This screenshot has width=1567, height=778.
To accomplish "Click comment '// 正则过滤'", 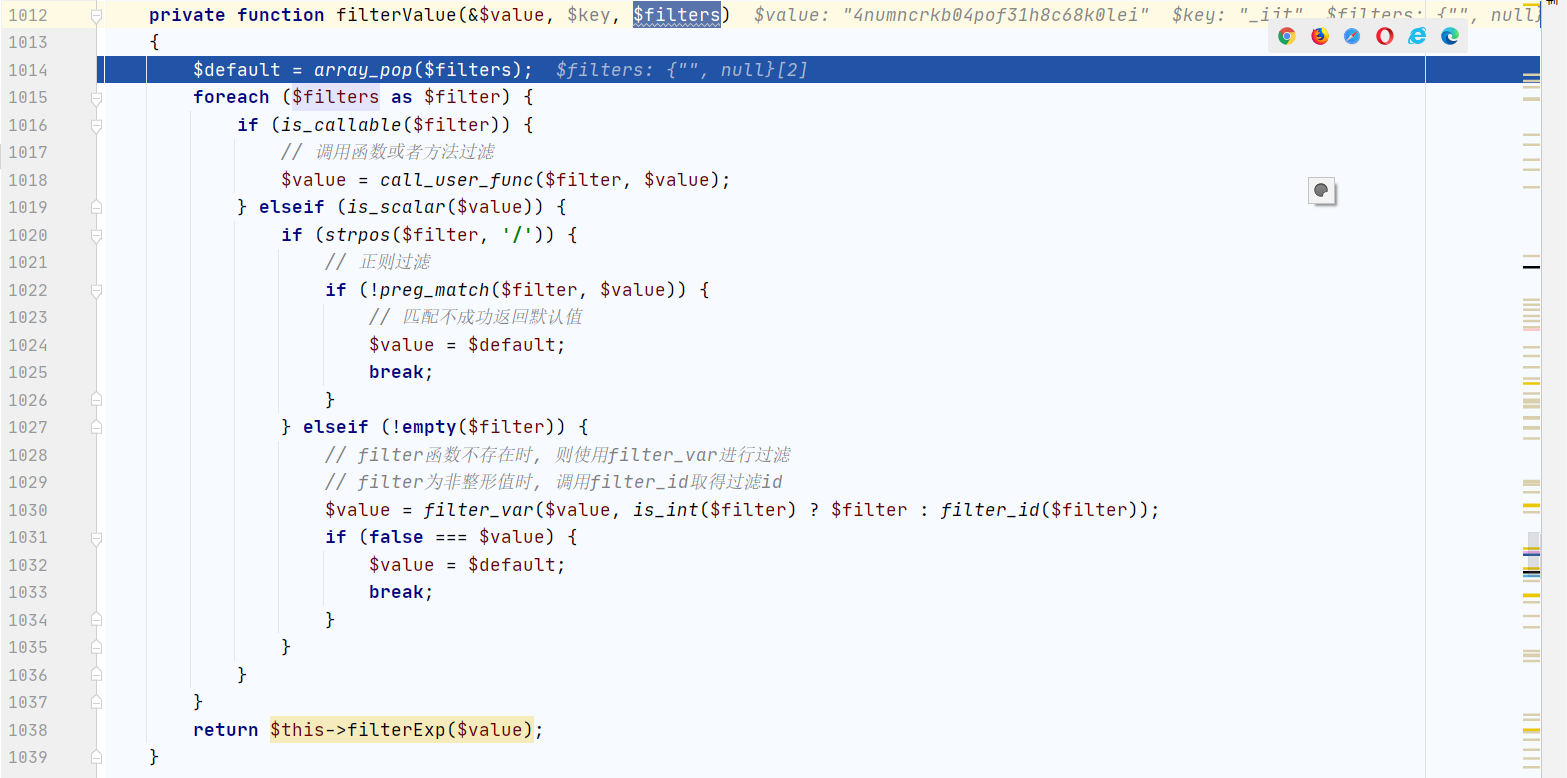I will 378,262.
